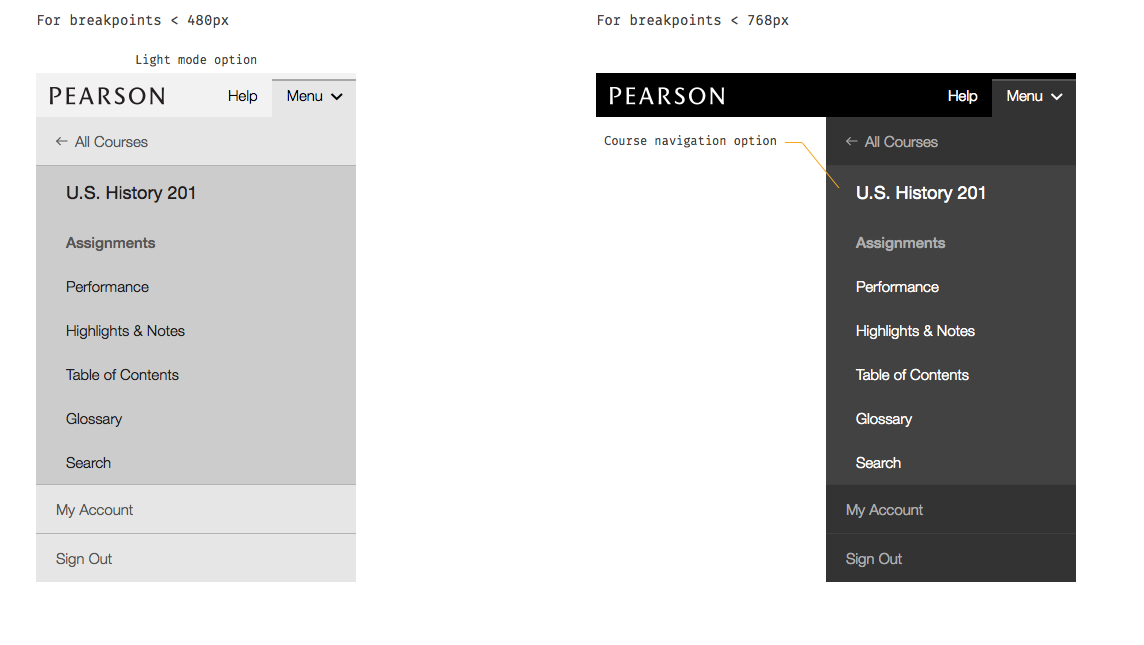Select Assignments in the light menu

(x=110, y=243)
